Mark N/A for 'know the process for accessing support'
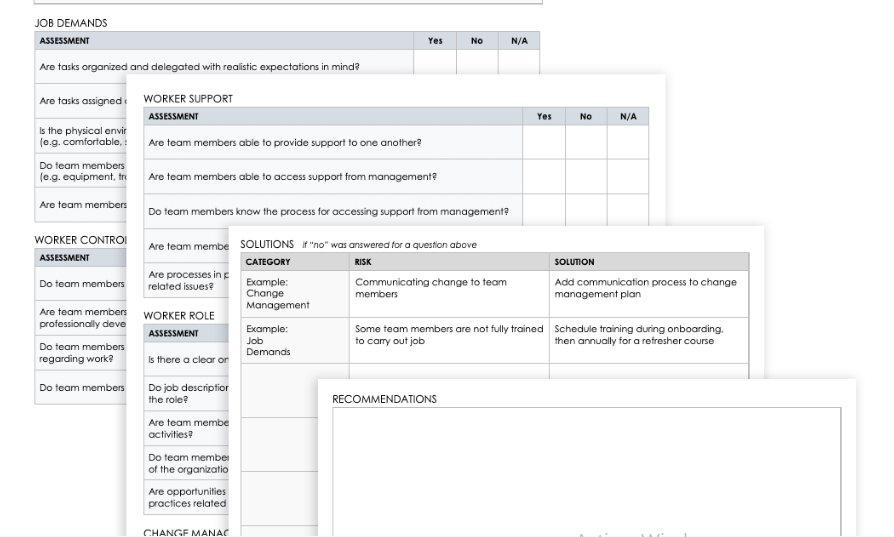The height and width of the screenshot is (537, 894). tap(628, 210)
